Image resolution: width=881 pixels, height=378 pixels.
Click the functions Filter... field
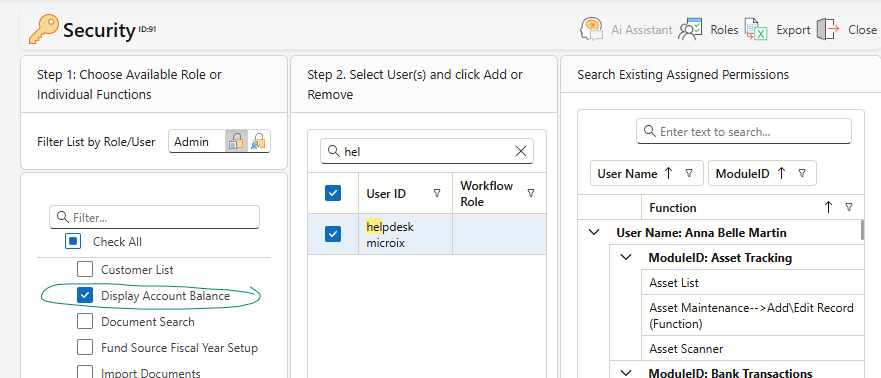[x=155, y=217]
